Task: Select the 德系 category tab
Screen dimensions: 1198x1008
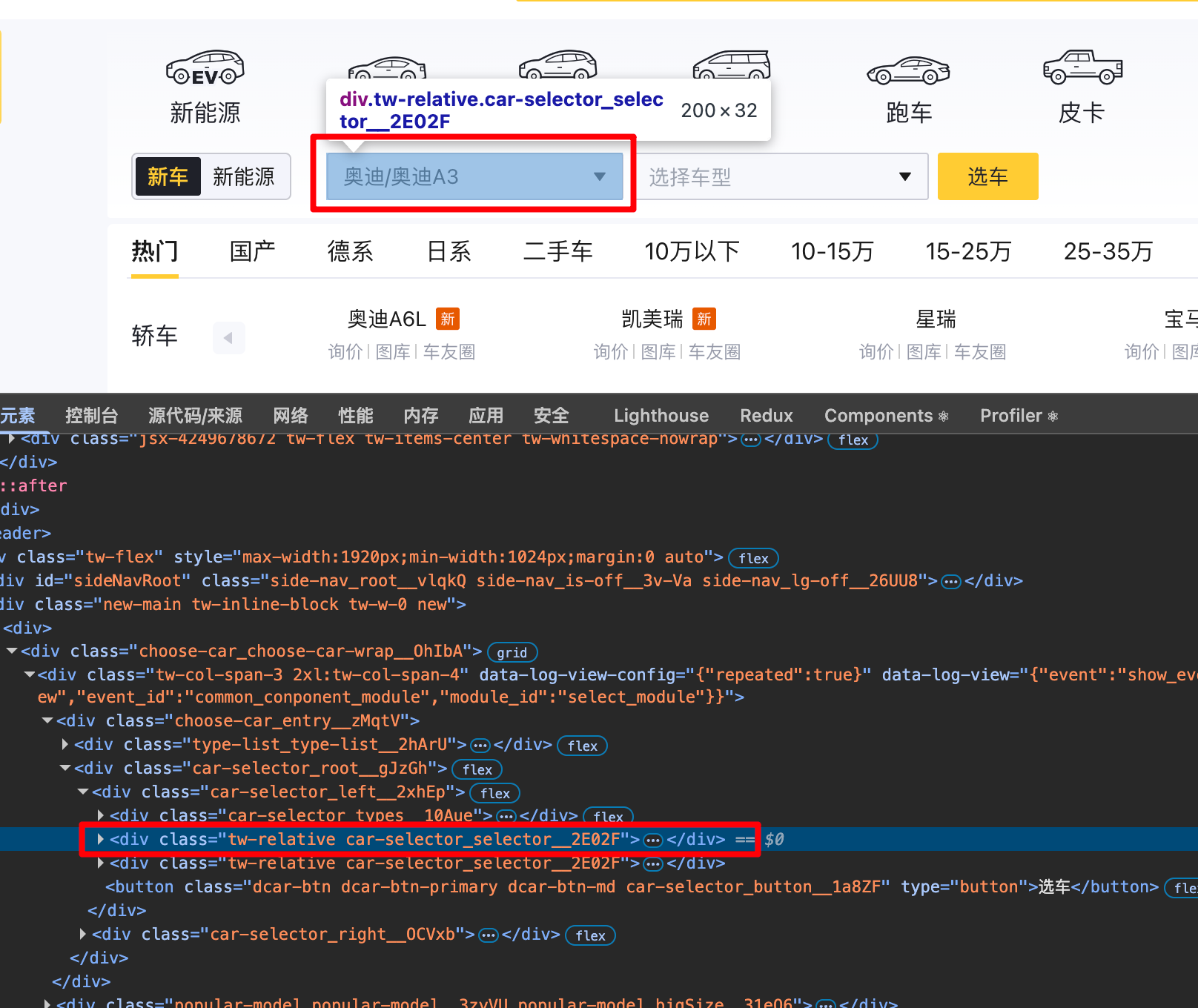Action: tap(351, 252)
